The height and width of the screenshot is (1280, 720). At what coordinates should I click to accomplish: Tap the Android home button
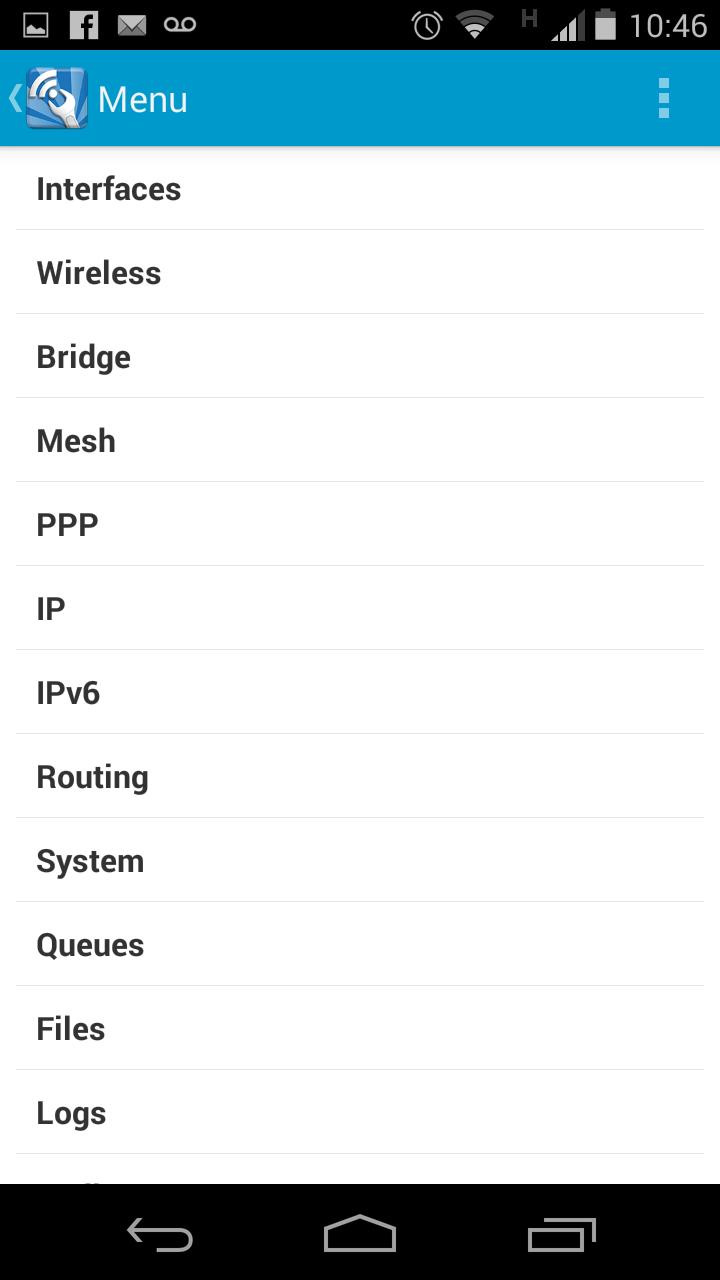tap(360, 1234)
